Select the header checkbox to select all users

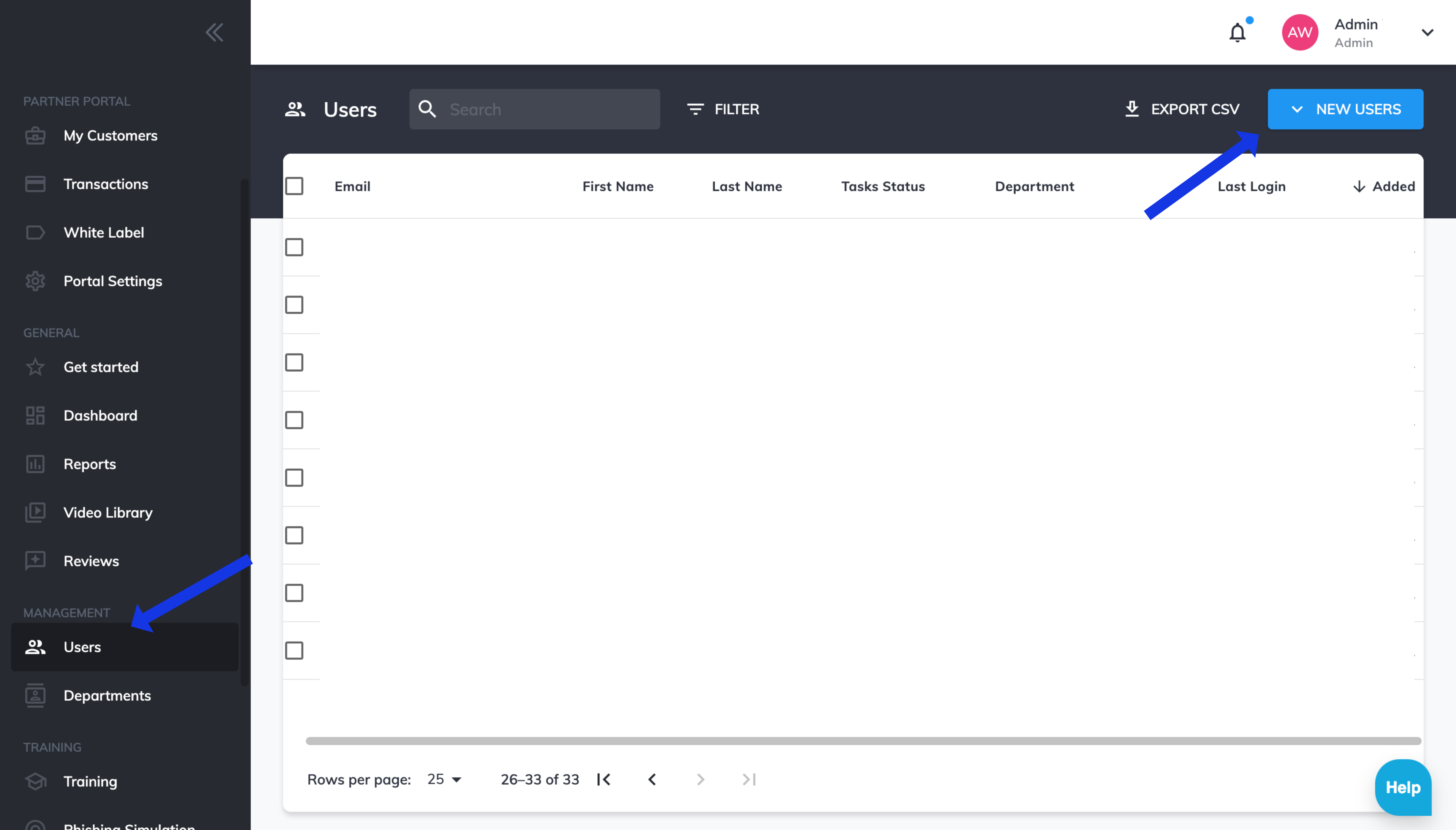pyautogui.click(x=295, y=185)
